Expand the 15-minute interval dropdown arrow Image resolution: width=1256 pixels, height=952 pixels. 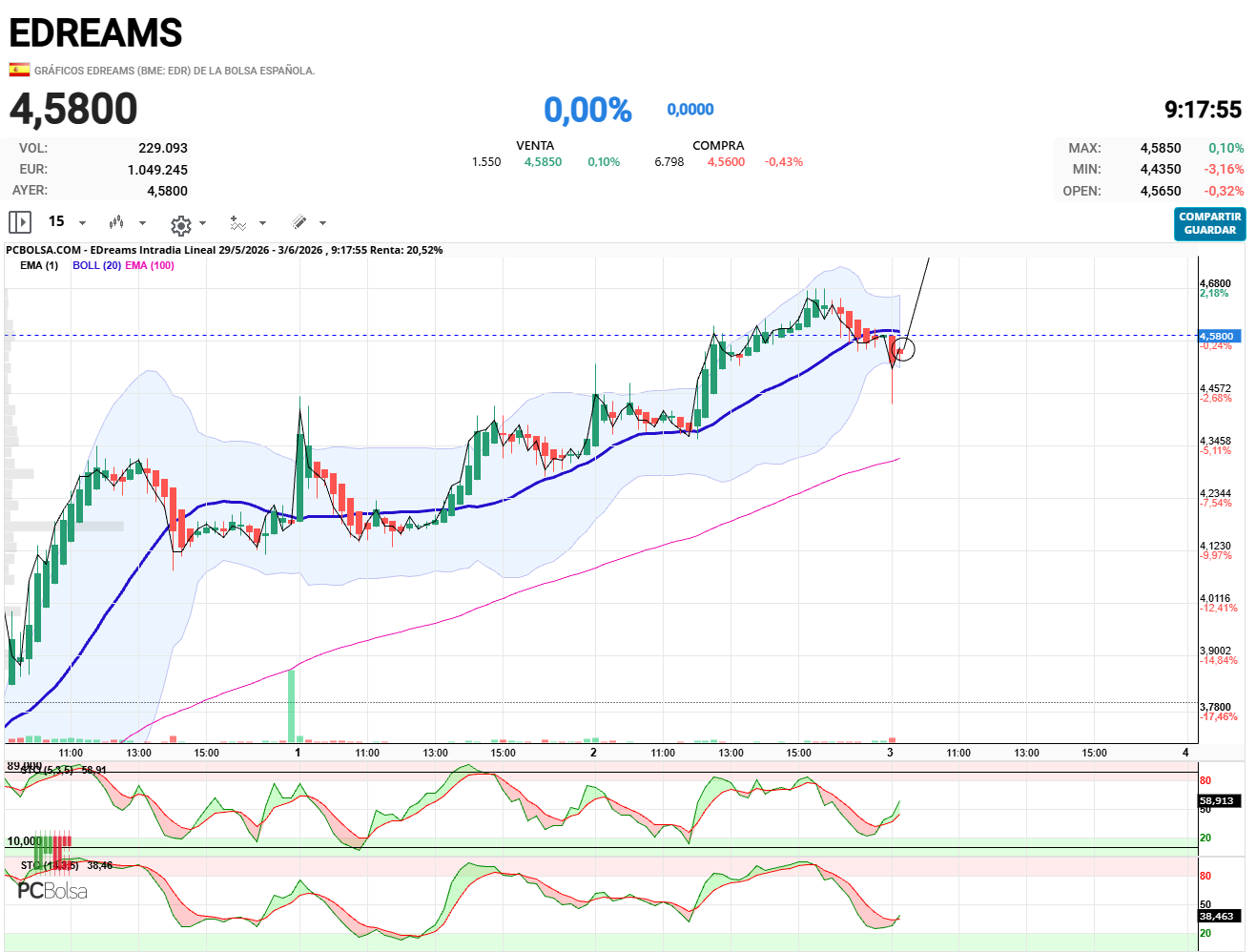click(x=82, y=223)
